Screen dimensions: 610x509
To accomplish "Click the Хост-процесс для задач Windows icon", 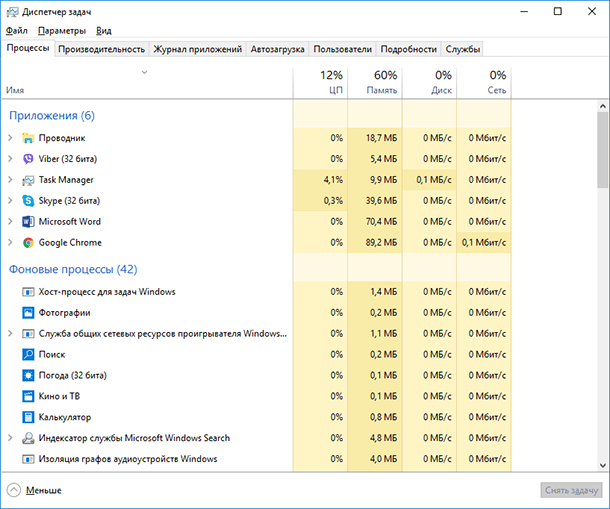I will (28, 292).
